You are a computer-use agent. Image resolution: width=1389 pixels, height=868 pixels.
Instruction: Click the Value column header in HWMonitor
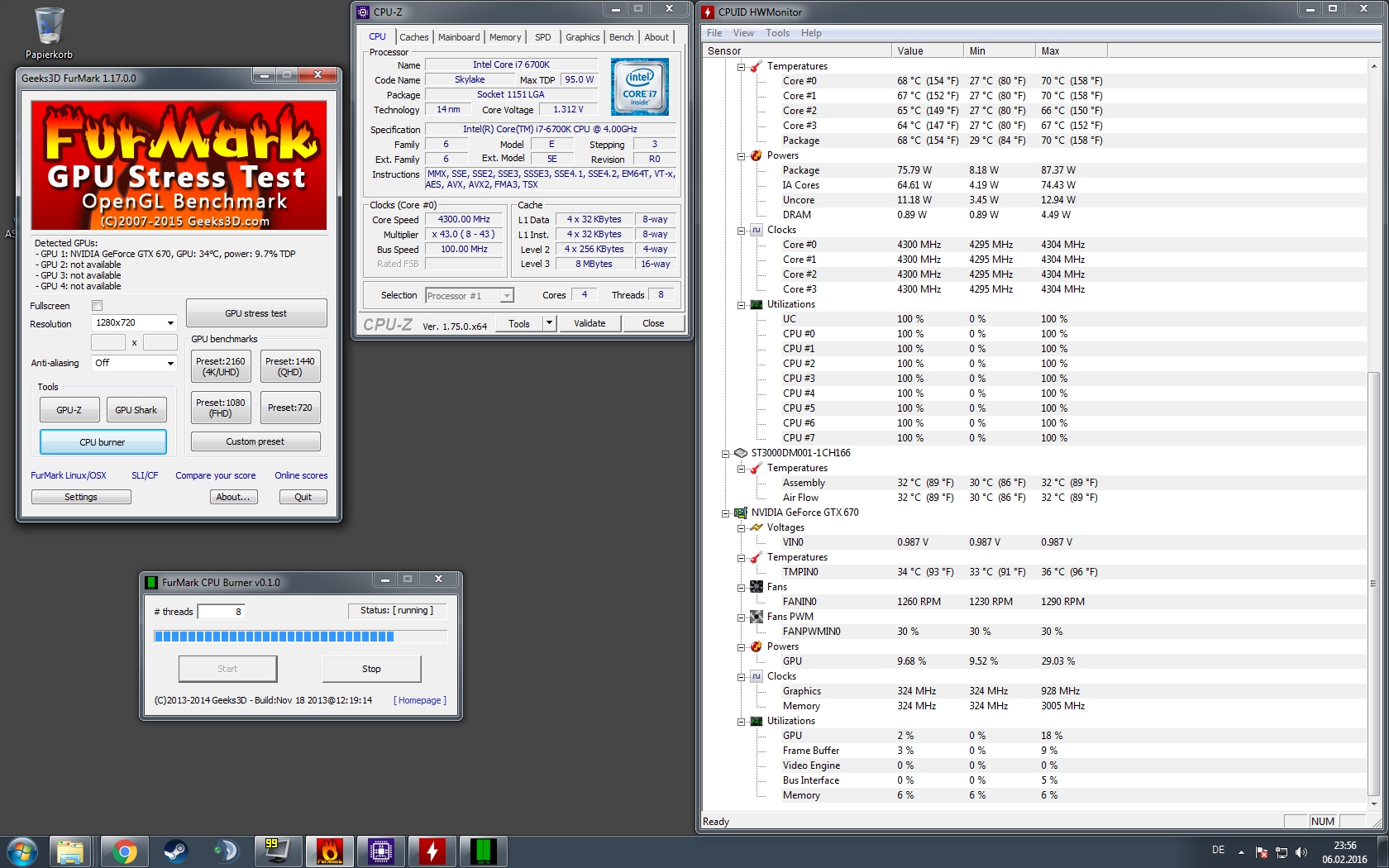(928, 51)
